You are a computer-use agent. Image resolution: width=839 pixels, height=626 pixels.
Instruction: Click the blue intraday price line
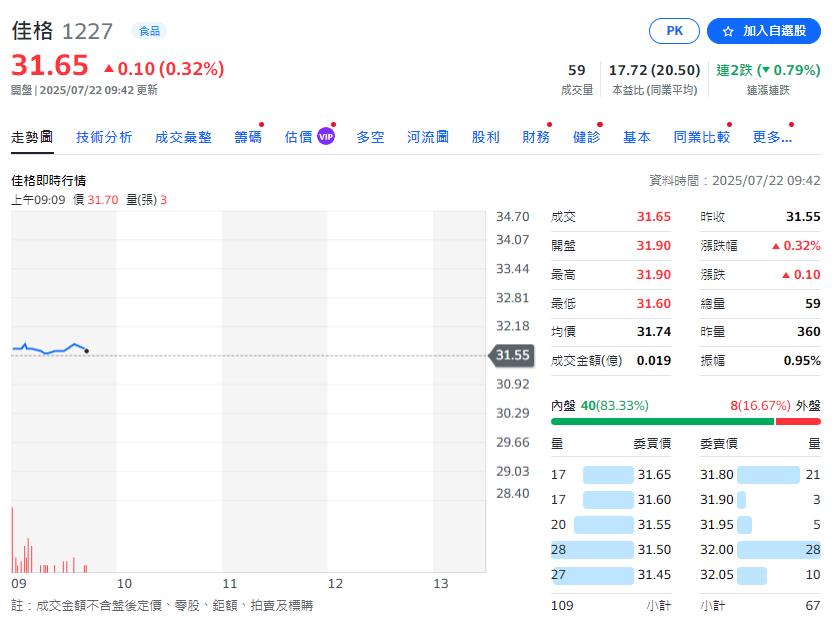pos(49,349)
